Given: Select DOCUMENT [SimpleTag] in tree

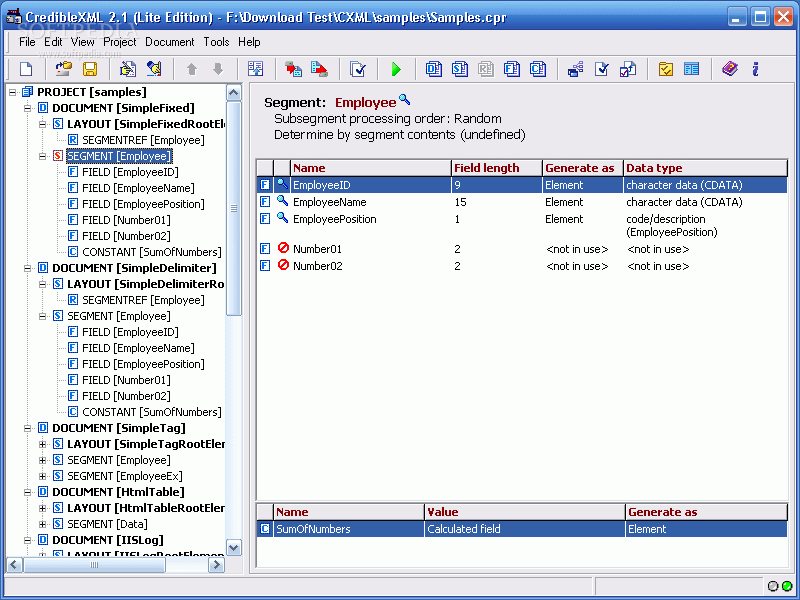Looking at the screenshot, I should 119,428.
